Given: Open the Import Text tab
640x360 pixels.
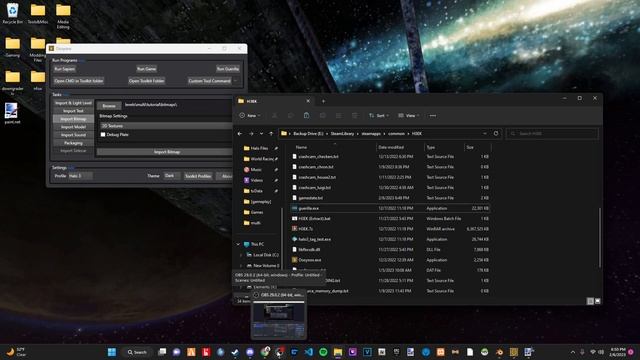Looking at the screenshot, I should [73, 111].
